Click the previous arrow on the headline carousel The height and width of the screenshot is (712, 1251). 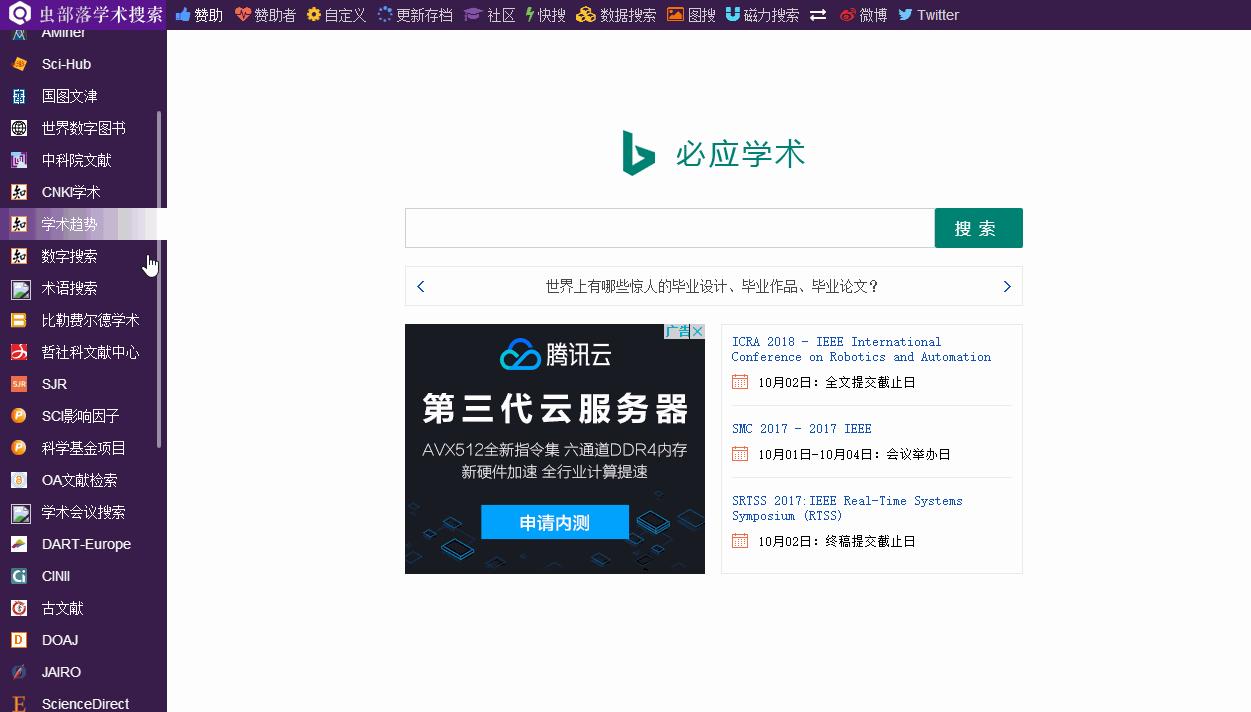420,286
